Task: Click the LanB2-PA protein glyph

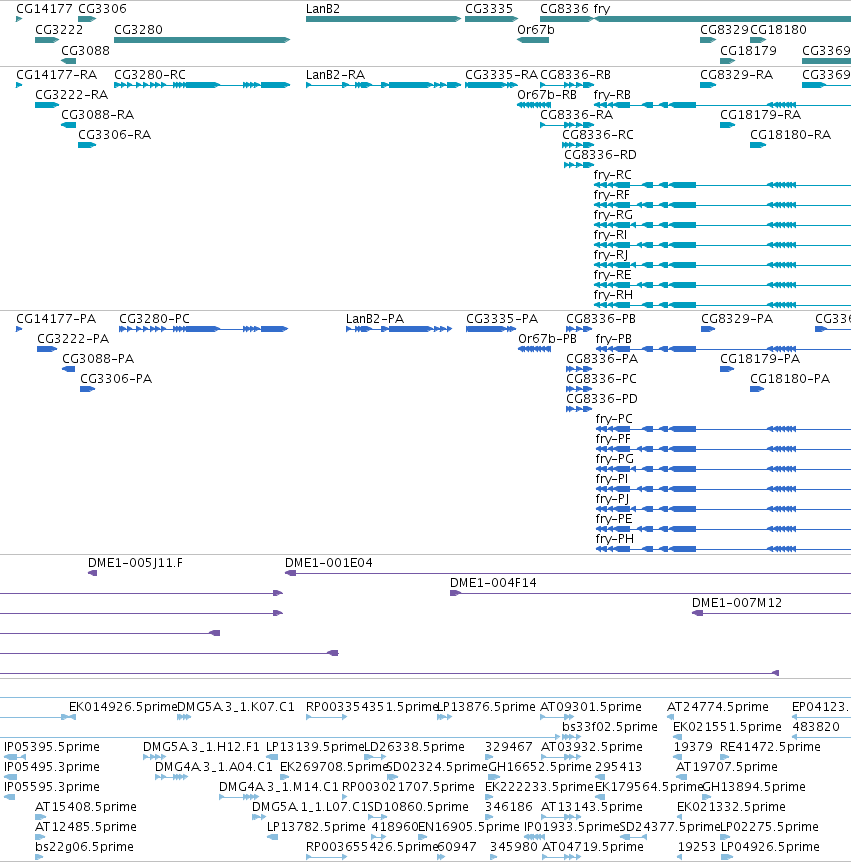Action: click(399, 329)
